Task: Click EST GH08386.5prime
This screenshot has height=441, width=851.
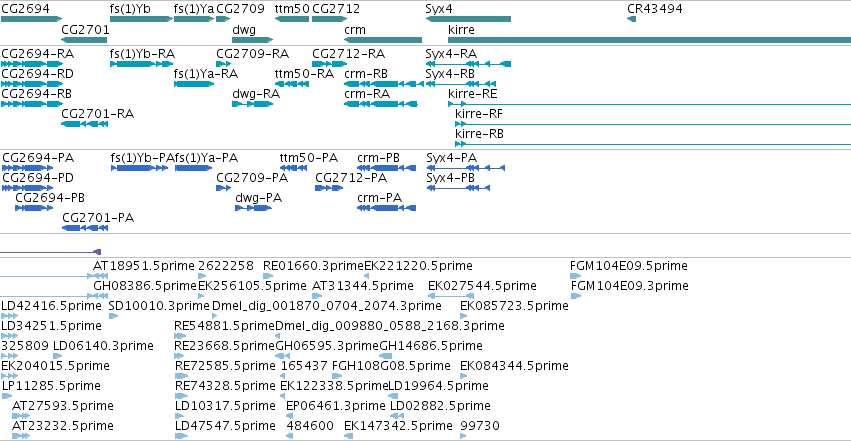Action: coord(145,286)
